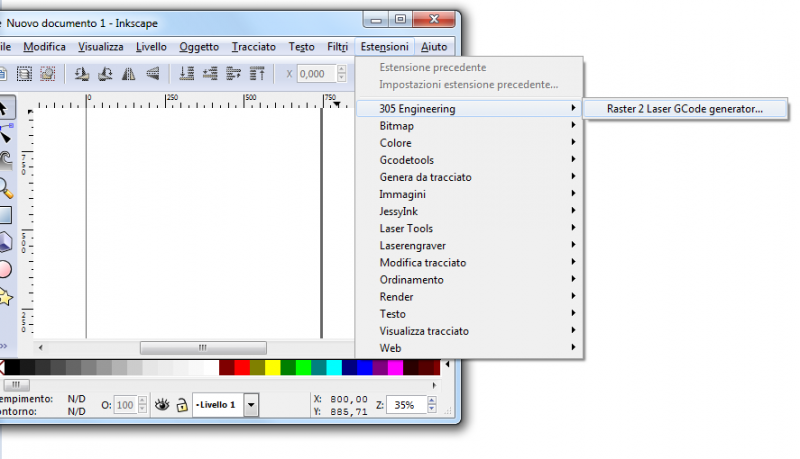800x459 pixels.
Task: Open the Tracciato menu
Action: 254,47
